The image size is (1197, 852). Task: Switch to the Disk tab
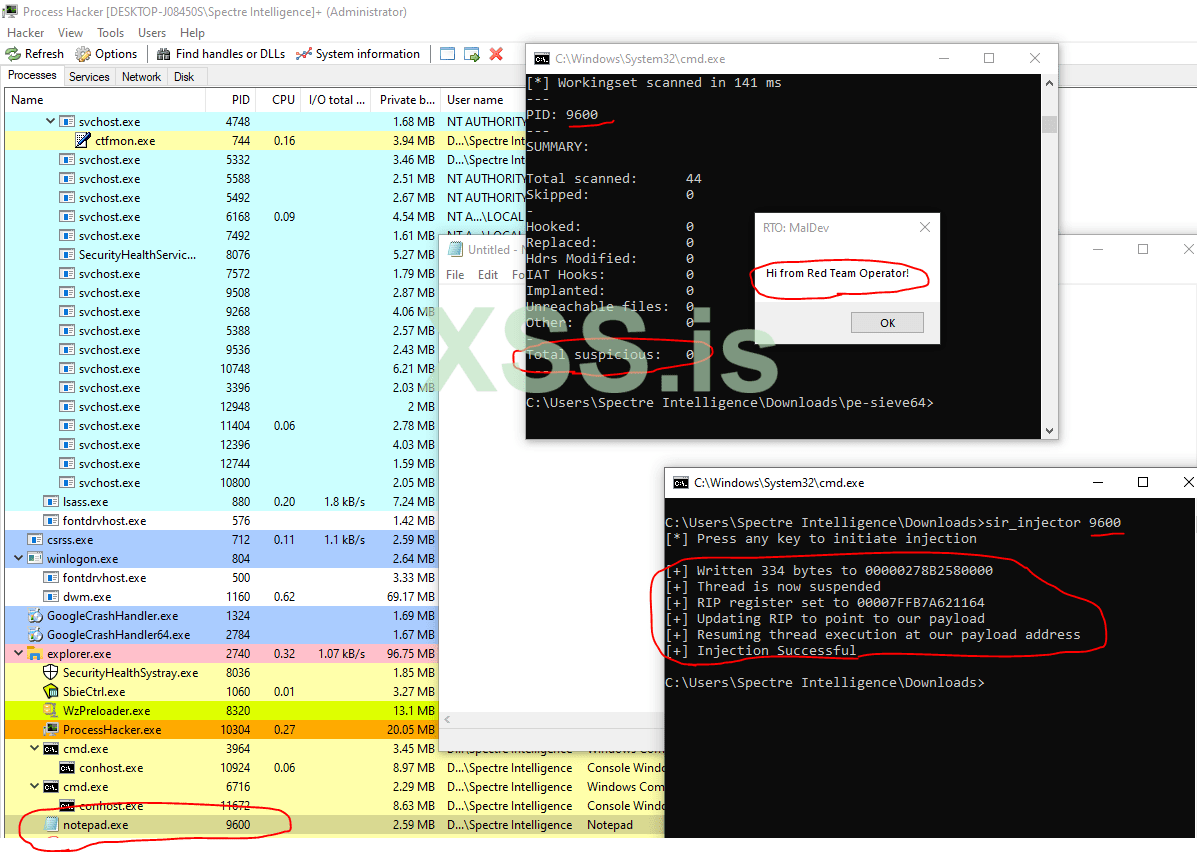pos(184,76)
